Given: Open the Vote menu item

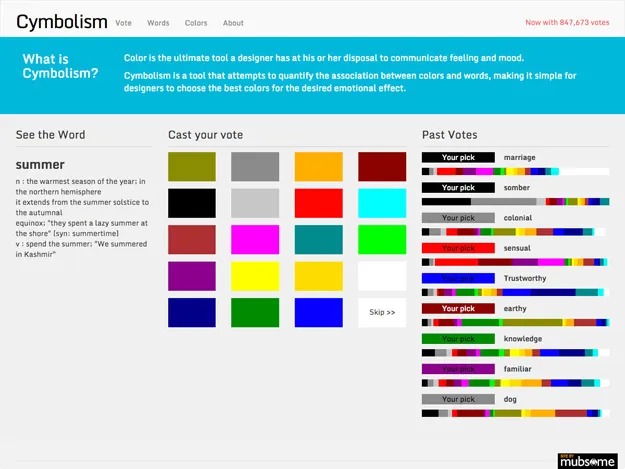Looking at the screenshot, I should pos(124,22).
